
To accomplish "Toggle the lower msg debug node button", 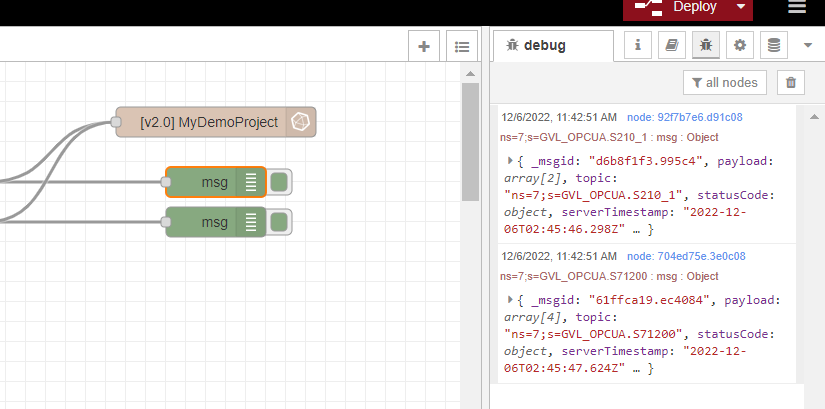I will pyautogui.click(x=279, y=222).
